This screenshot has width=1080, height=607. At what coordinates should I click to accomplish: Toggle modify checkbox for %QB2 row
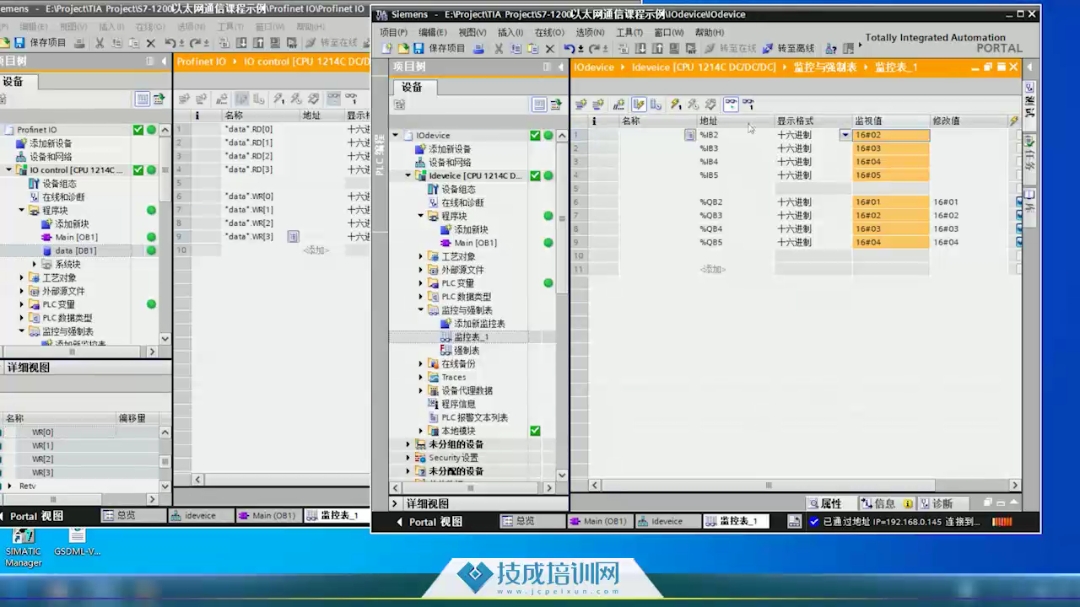pos(1019,202)
